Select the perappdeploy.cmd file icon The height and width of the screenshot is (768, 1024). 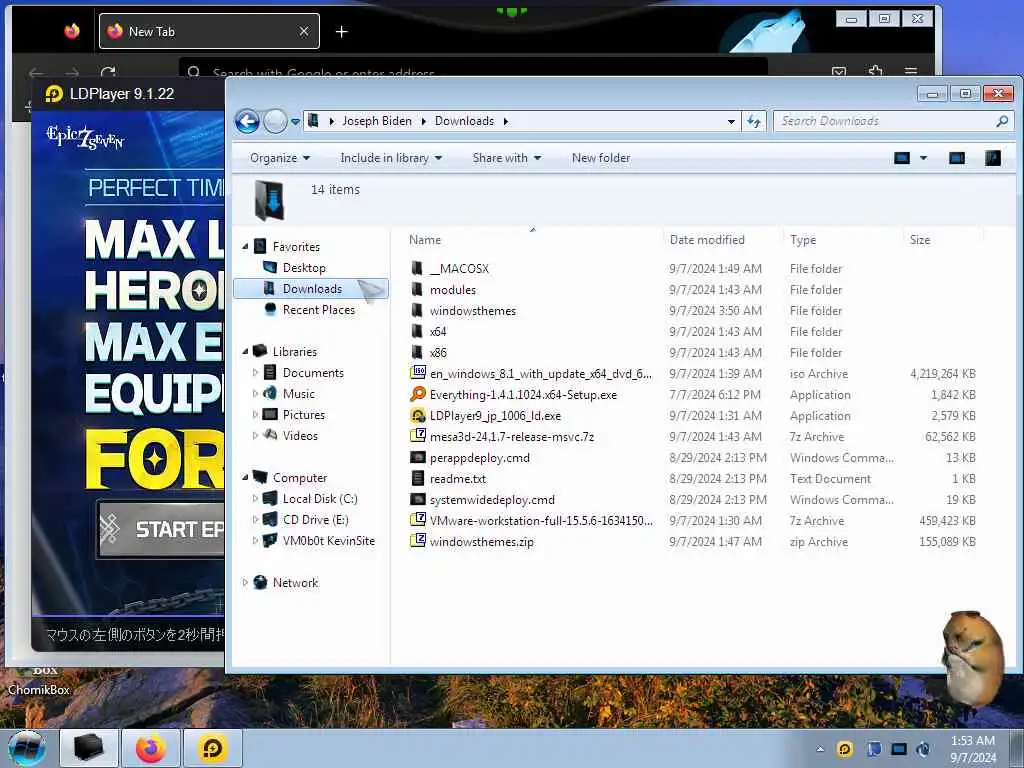point(418,457)
